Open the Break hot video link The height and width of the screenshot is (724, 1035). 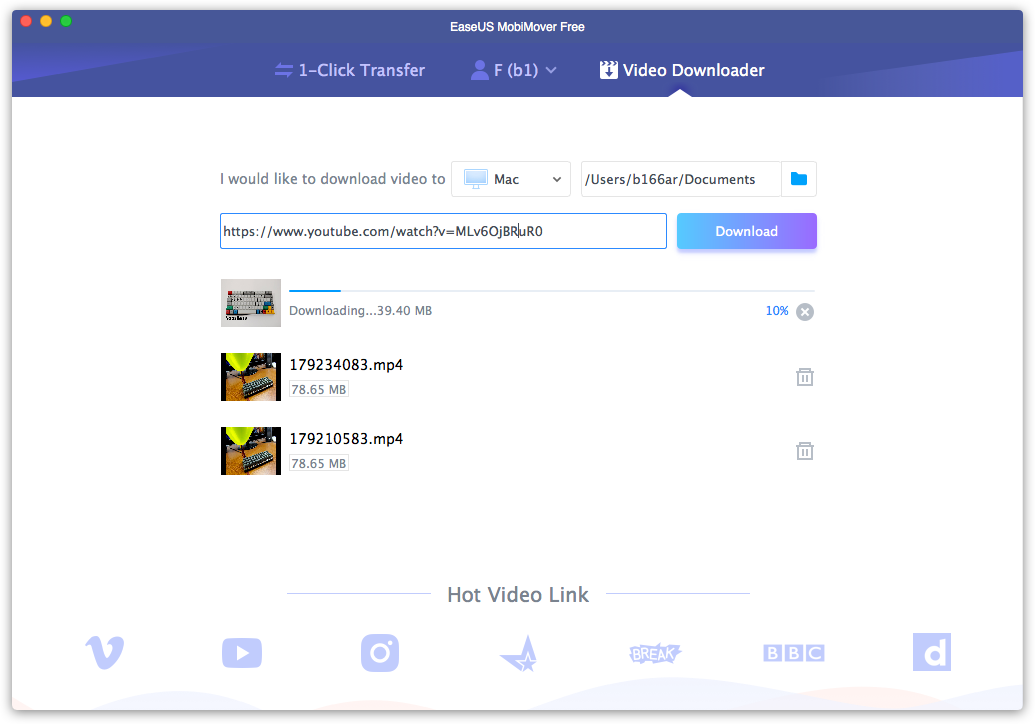click(655, 653)
